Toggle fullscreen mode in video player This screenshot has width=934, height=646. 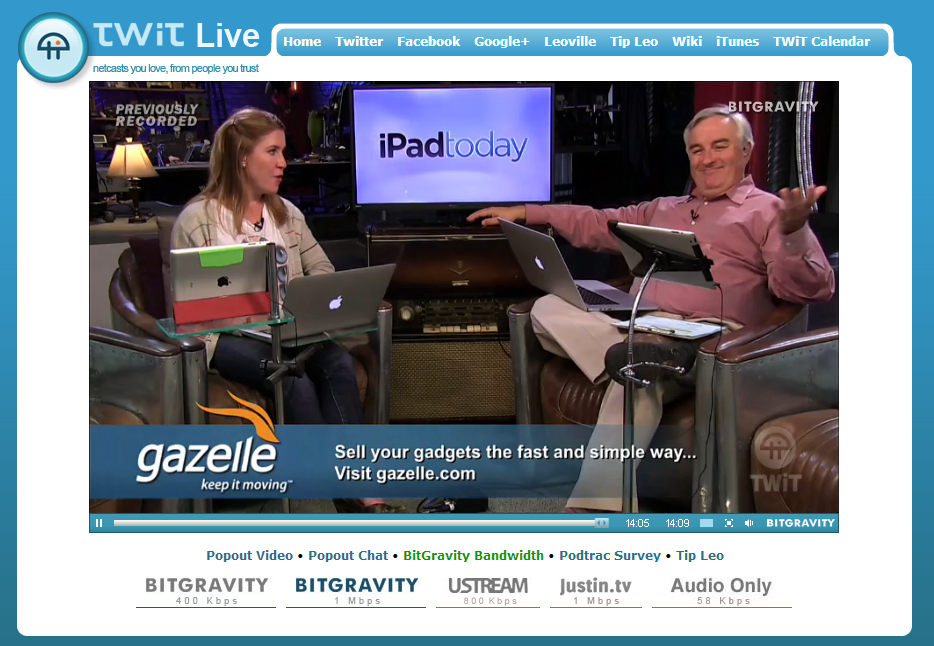pos(728,523)
